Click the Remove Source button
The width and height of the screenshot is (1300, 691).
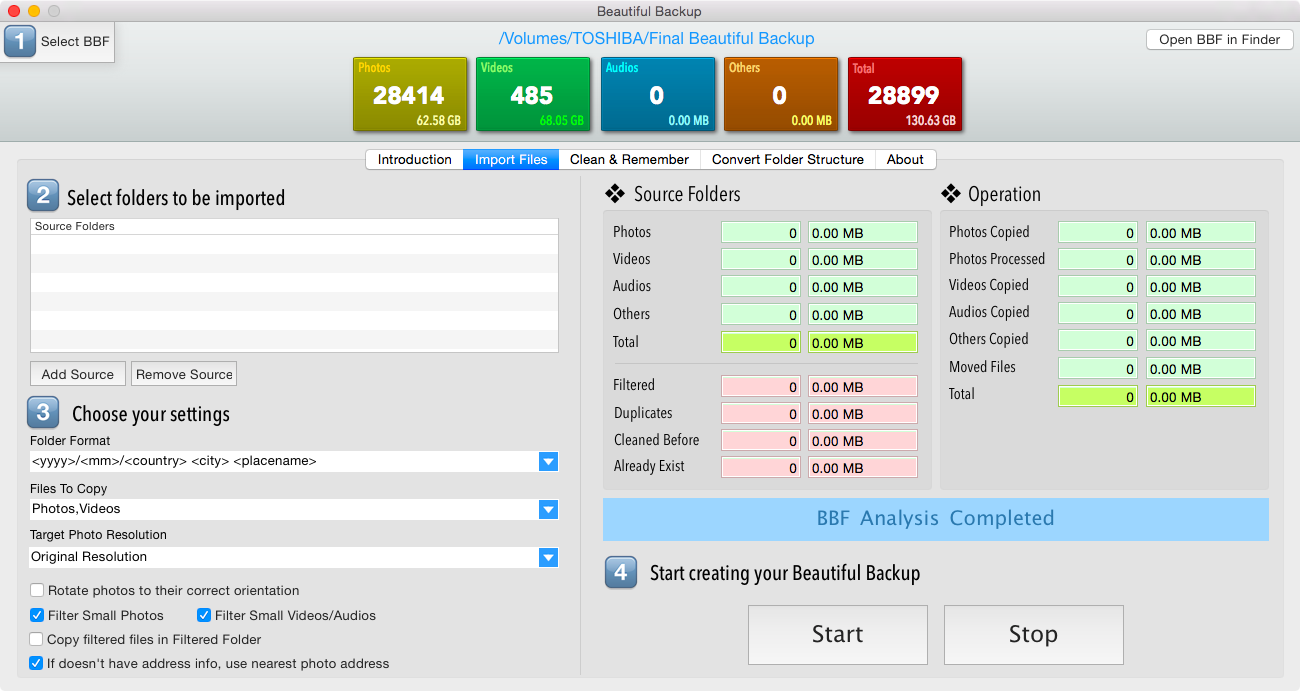coord(184,374)
